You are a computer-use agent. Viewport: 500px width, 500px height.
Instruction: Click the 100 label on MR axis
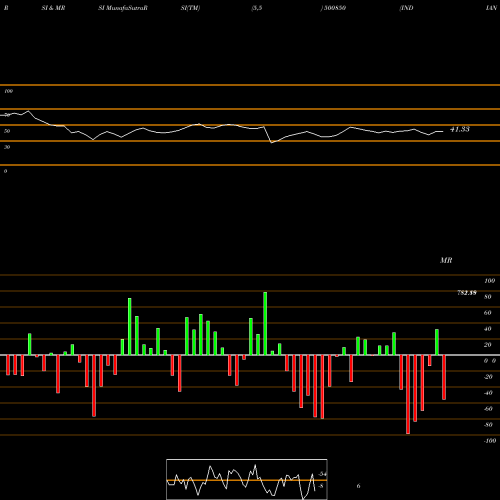point(489,281)
